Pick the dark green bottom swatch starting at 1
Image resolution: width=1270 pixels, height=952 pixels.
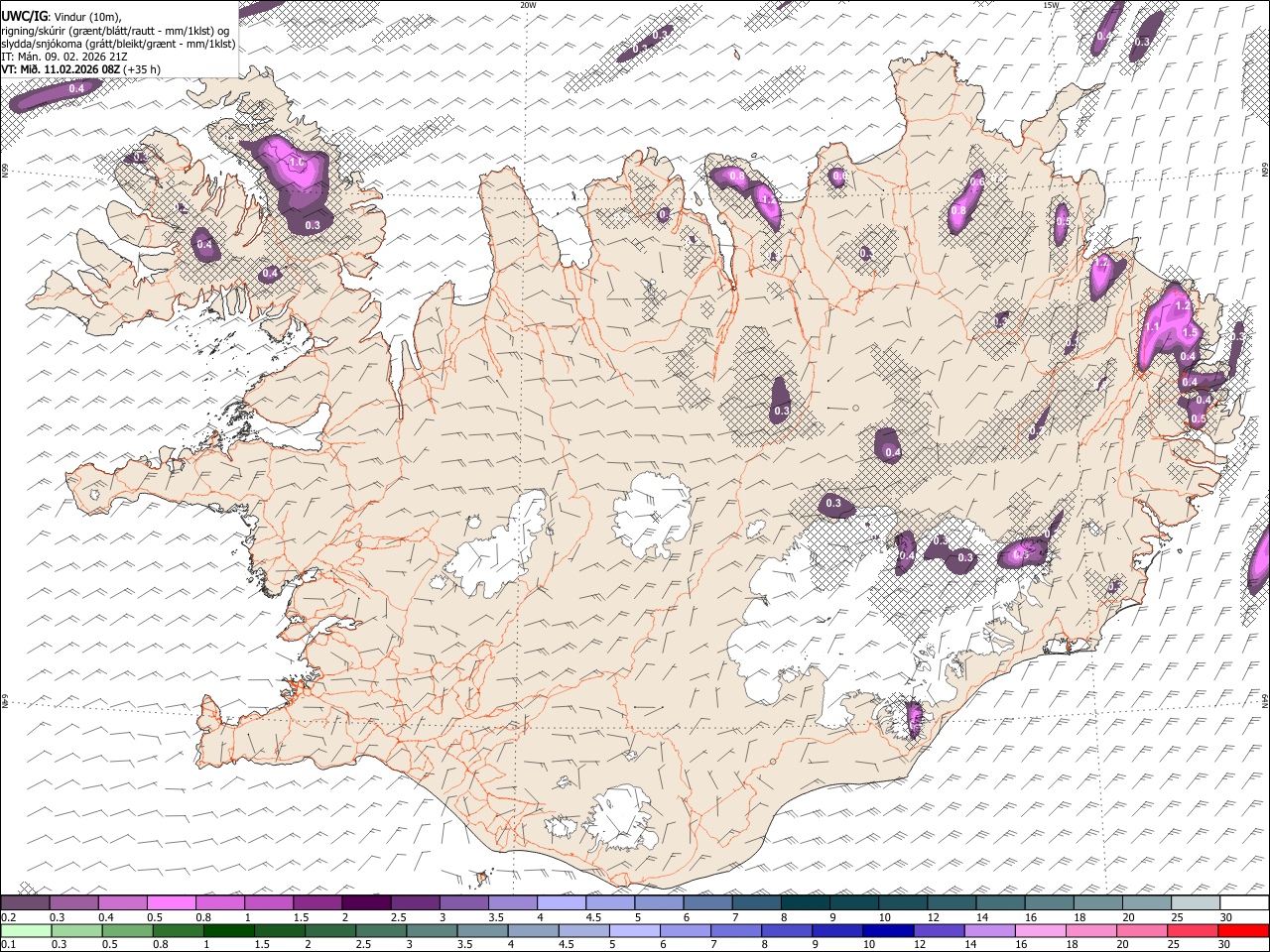pyautogui.click(x=228, y=930)
